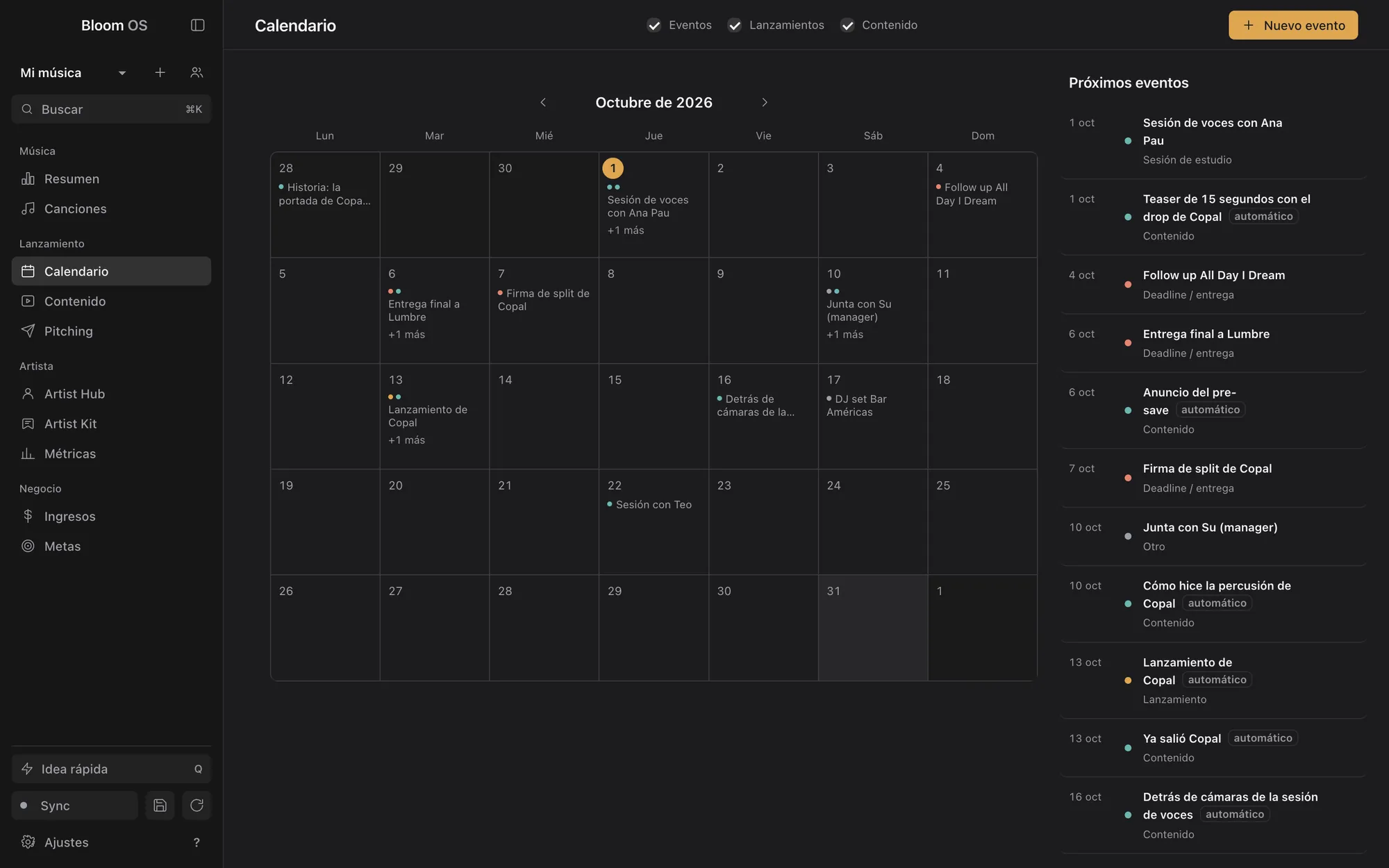Open the team members icon
This screenshot has height=868, width=1389.
pyautogui.click(x=197, y=72)
